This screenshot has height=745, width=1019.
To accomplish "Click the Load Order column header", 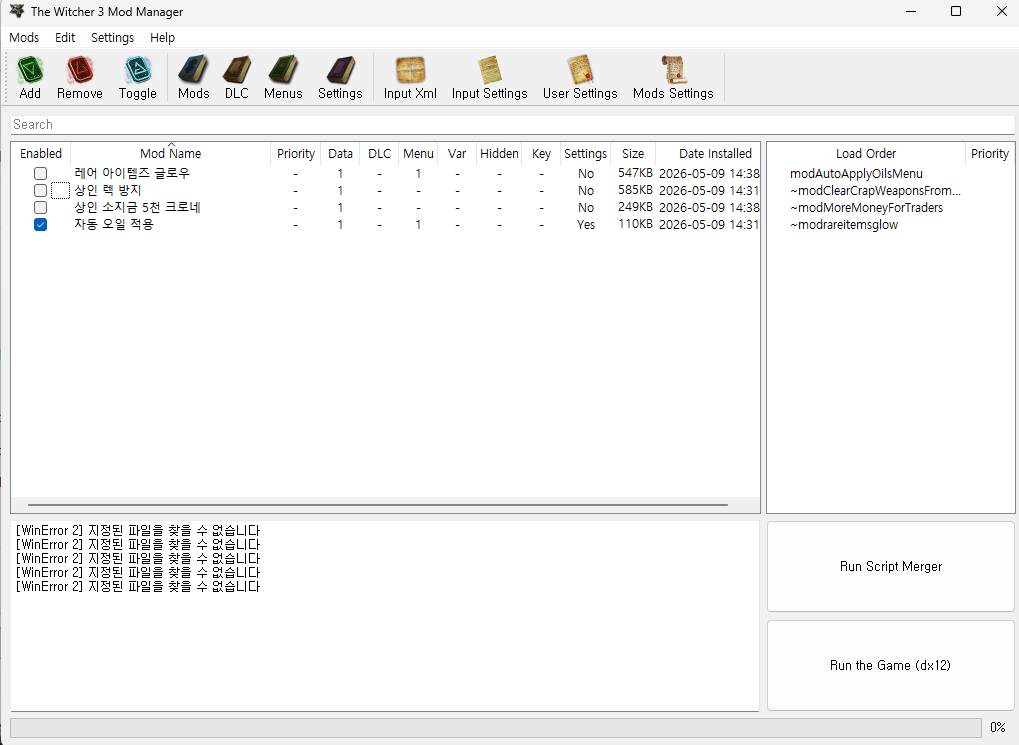I will pyautogui.click(x=866, y=153).
